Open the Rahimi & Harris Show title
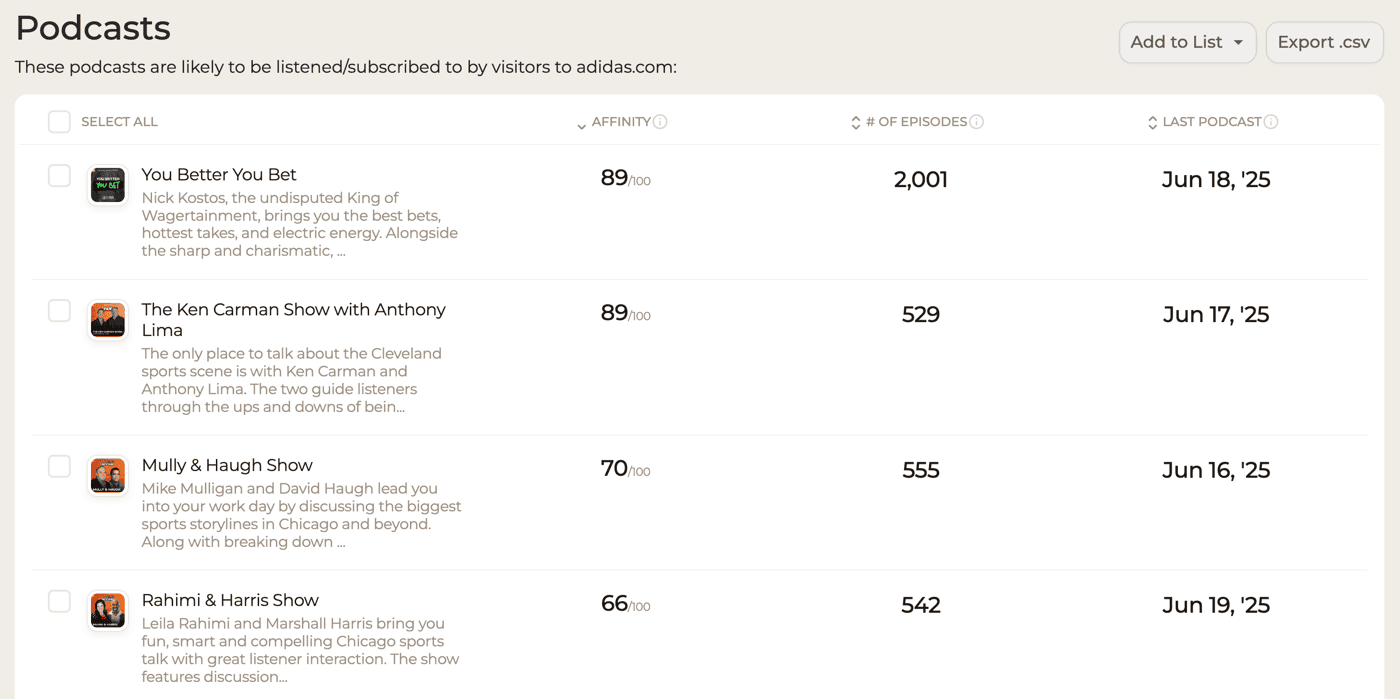This screenshot has height=699, width=1400. coord(230,600)
